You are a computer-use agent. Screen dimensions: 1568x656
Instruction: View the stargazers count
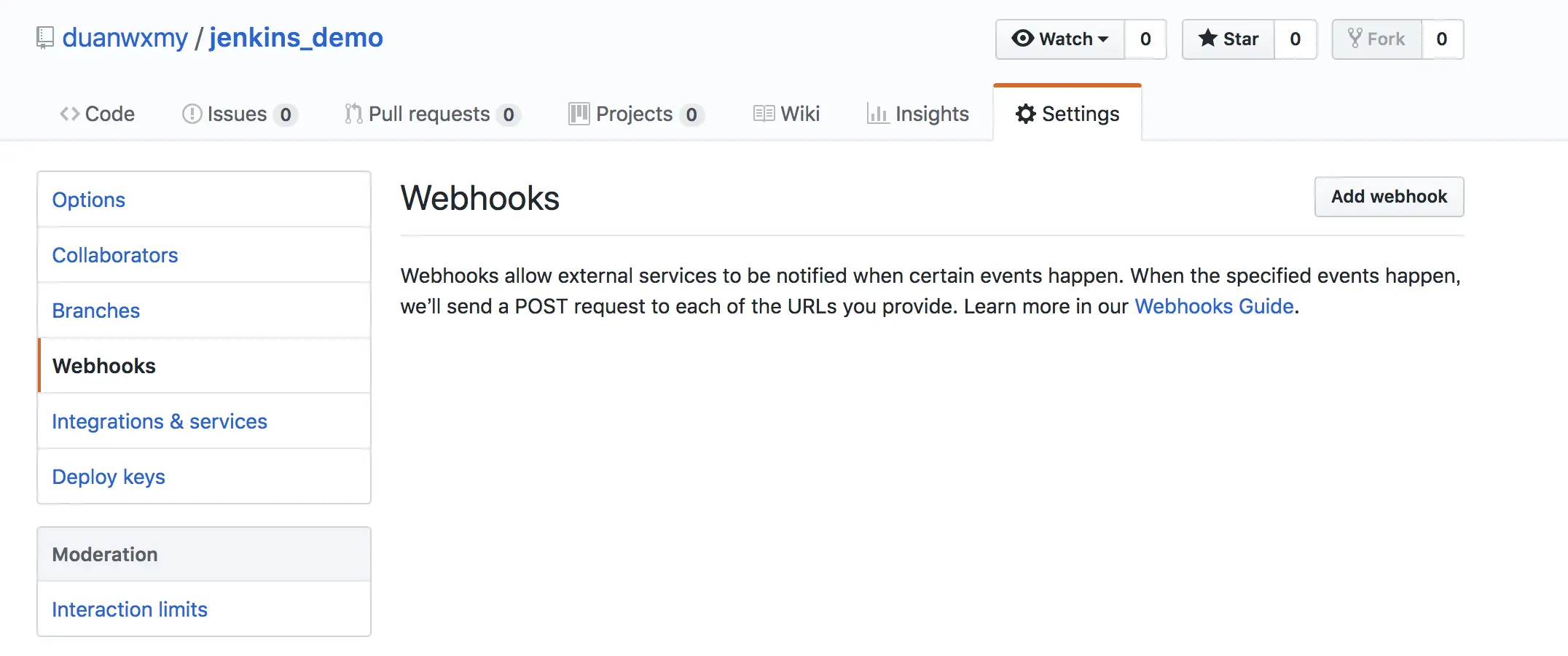coord(1295,39)
